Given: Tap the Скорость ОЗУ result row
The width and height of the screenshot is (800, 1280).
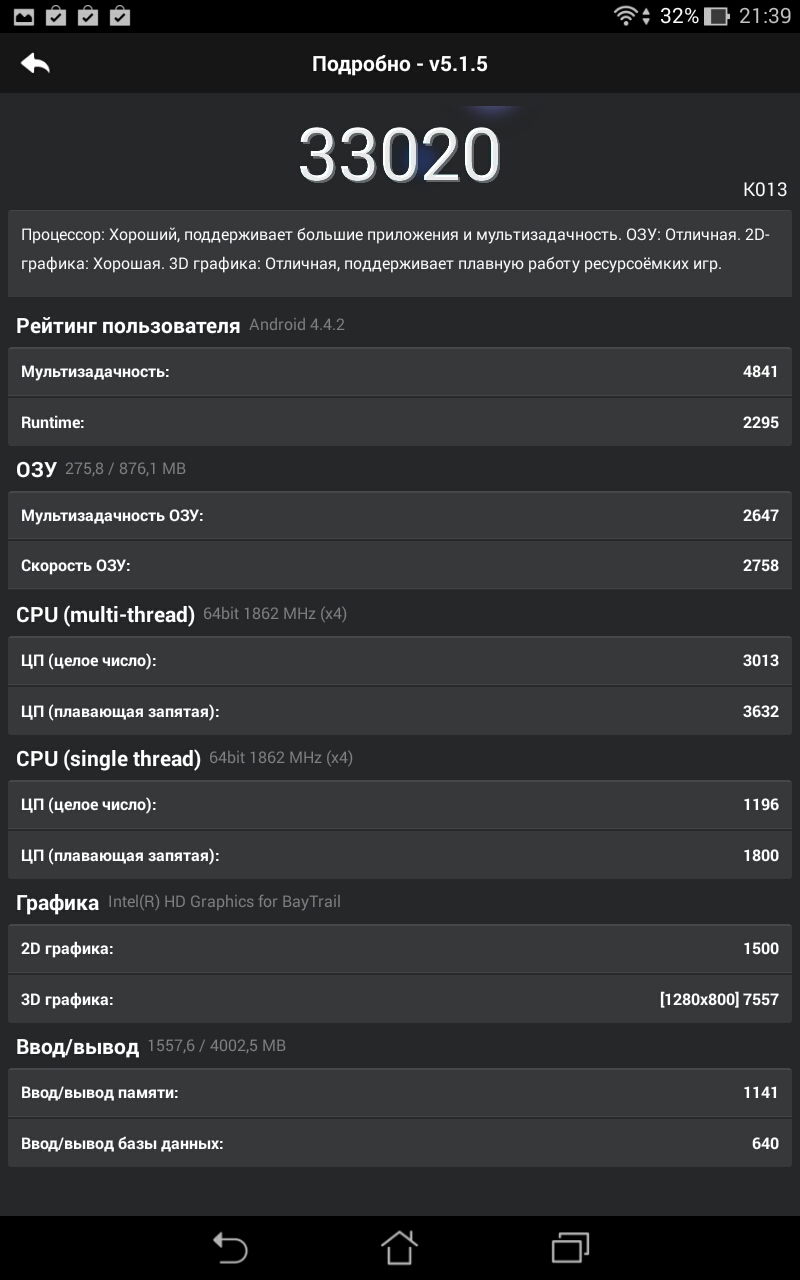Looking at the screenshot, I should [x=400, y=565].
